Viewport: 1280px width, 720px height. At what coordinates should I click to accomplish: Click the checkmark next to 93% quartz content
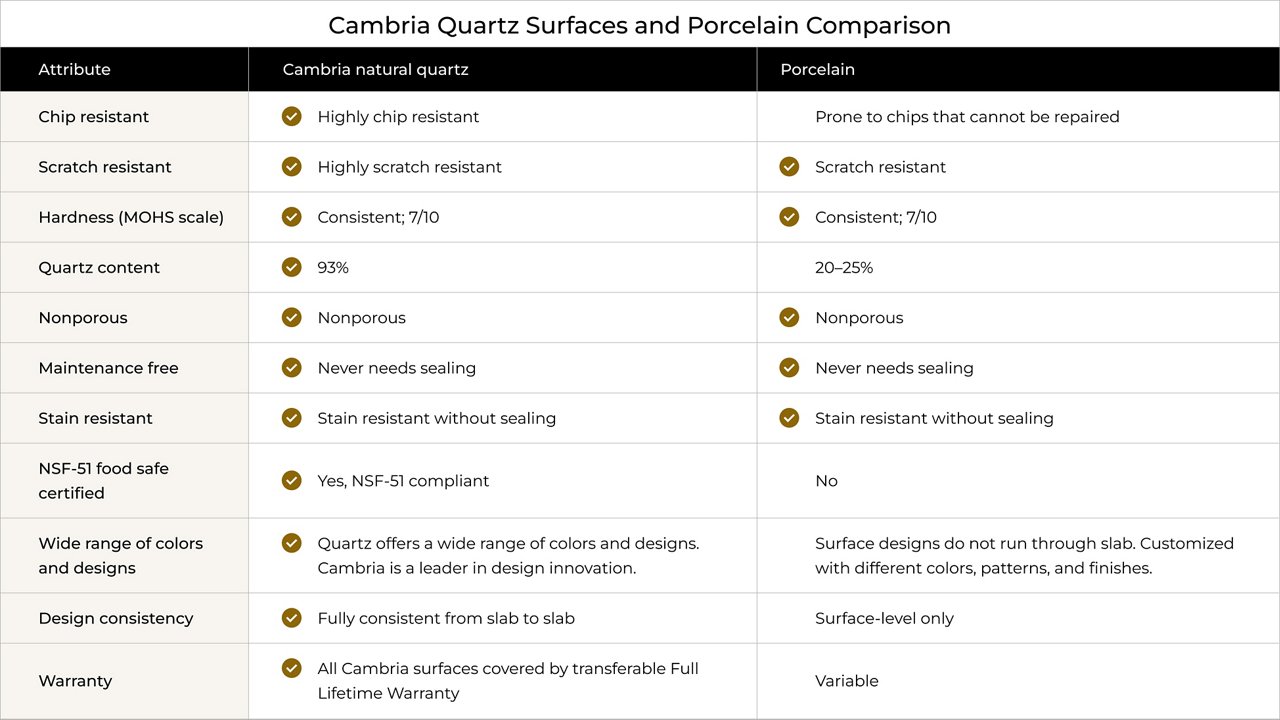(291, 267)
